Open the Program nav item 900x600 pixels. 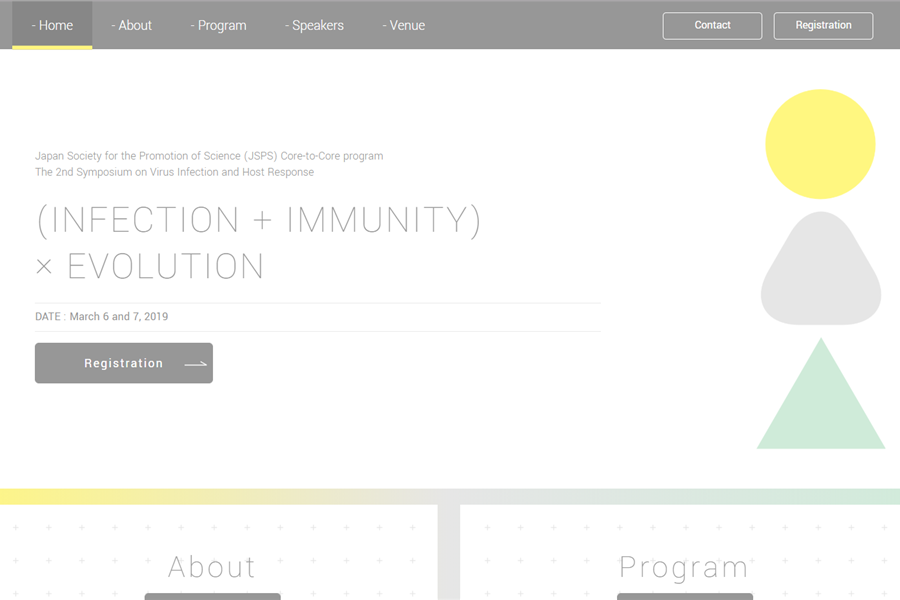tap(219, 25)
